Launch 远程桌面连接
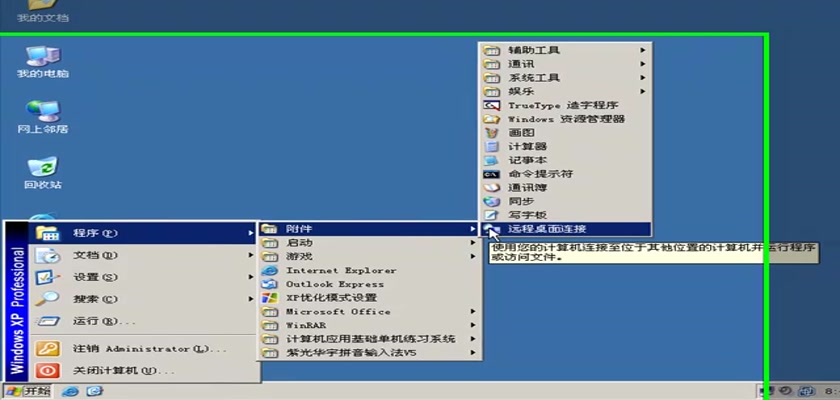 tap(566, 229)
